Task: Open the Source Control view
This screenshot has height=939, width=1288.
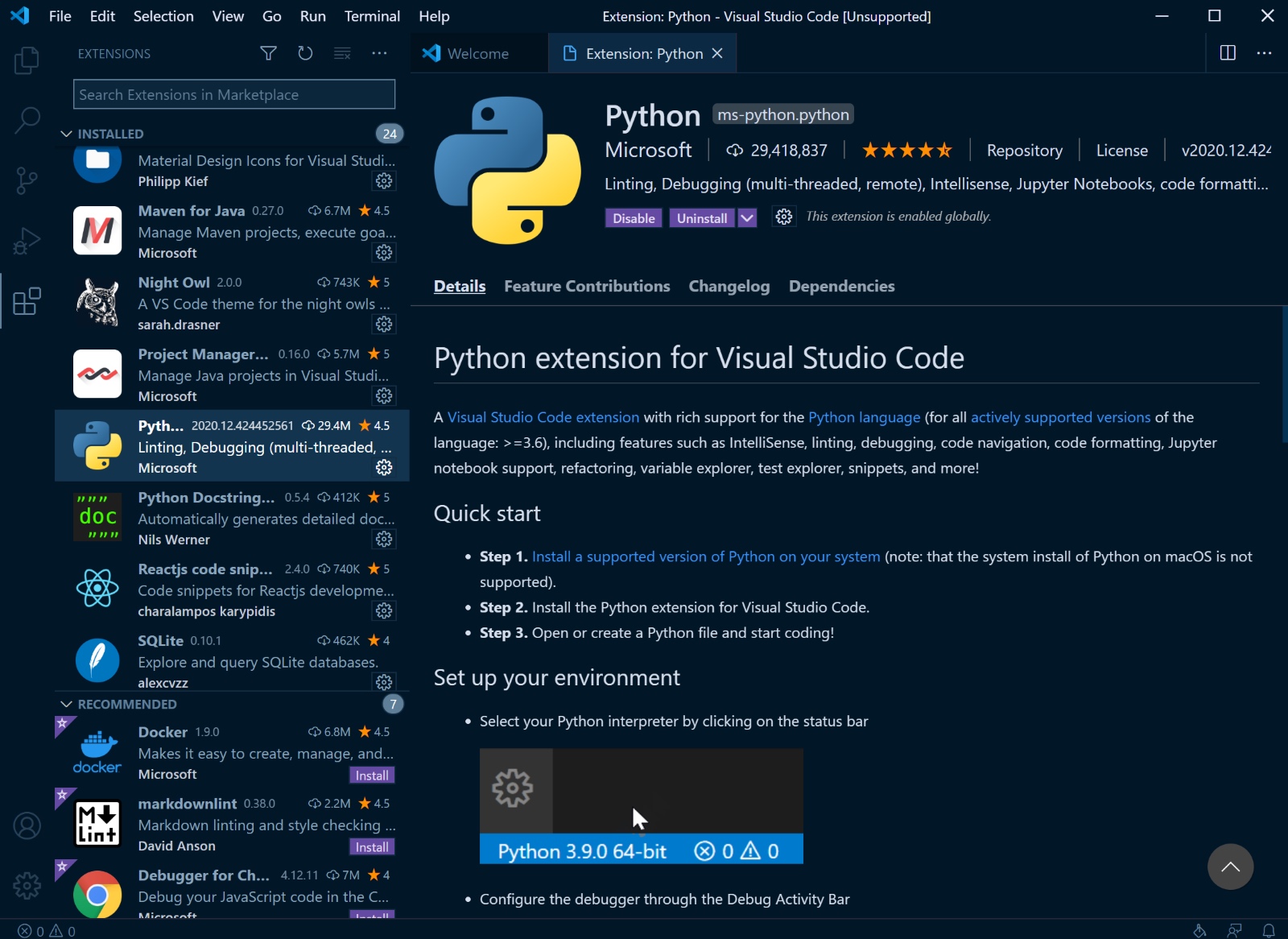Action: click(27, 180)
